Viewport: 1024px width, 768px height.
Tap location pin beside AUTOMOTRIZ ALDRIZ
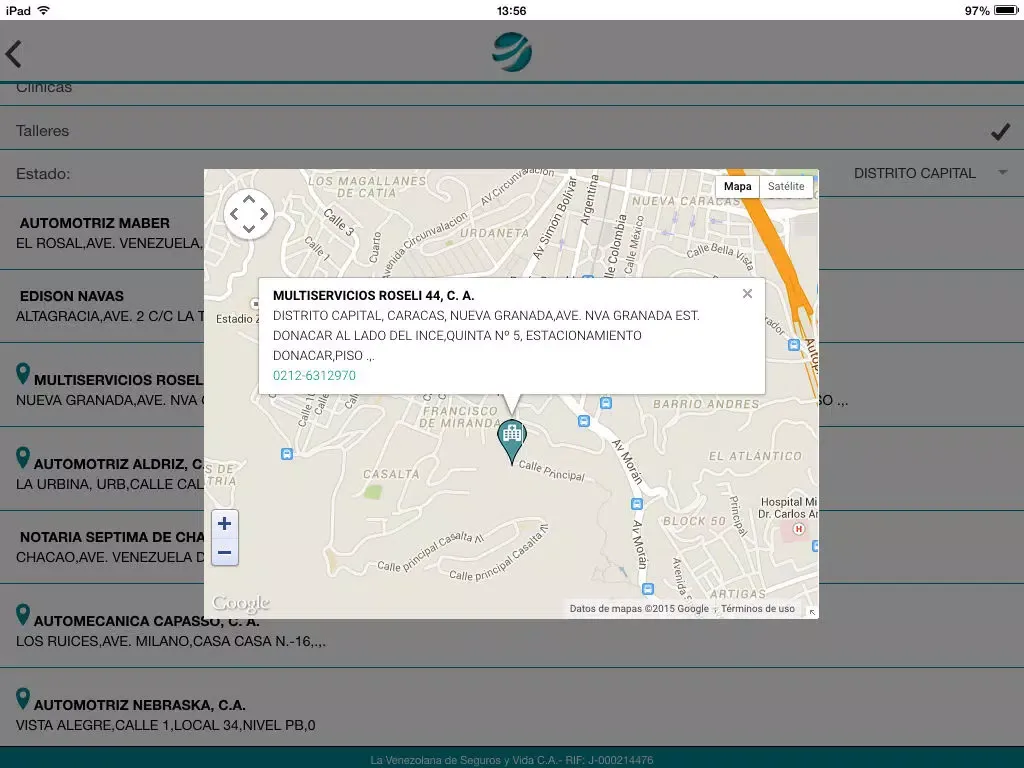click(x=23, y=458)
